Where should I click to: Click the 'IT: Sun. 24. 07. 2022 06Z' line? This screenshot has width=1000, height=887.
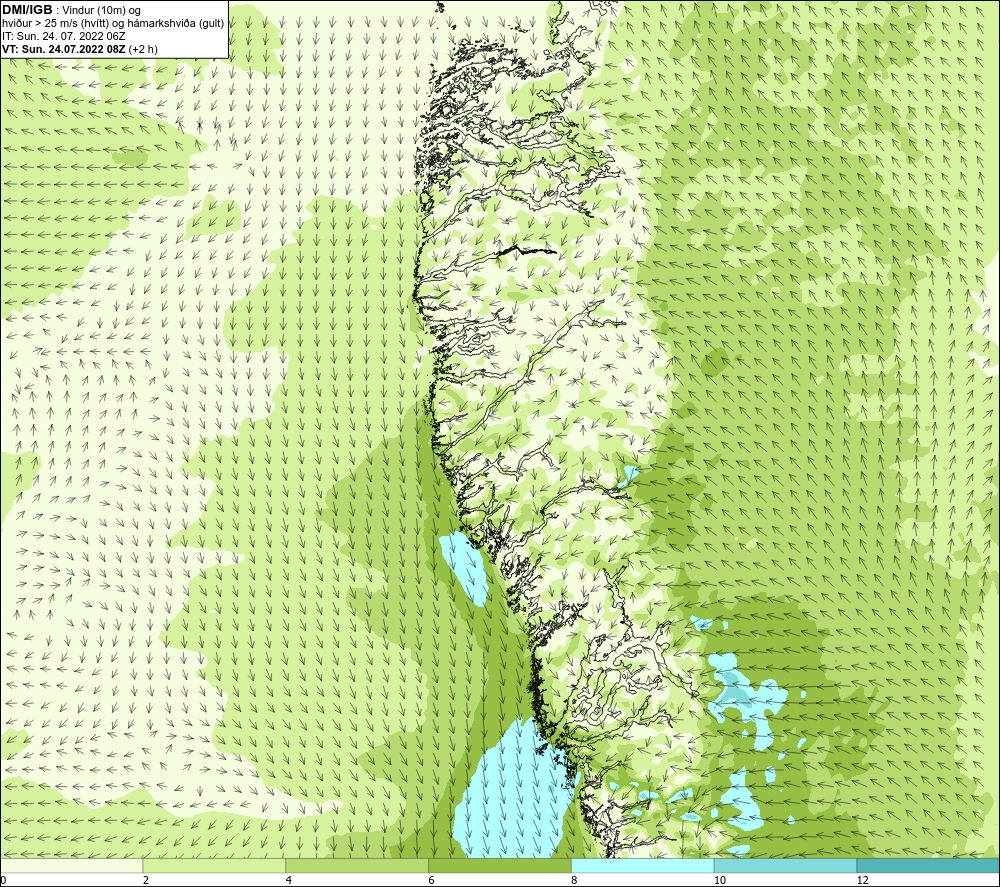click(64, 36)
